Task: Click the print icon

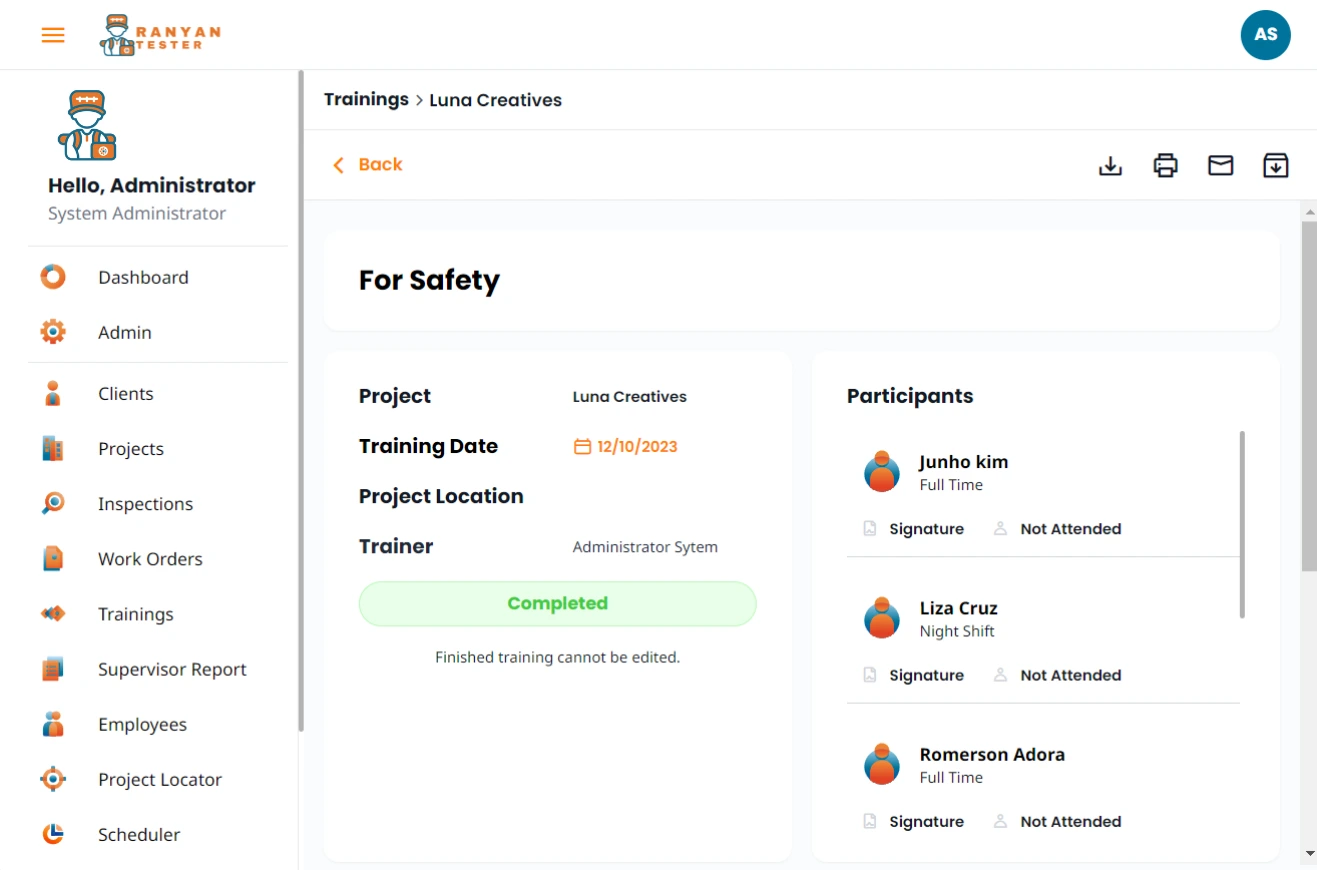Action: click(1165, 165)
